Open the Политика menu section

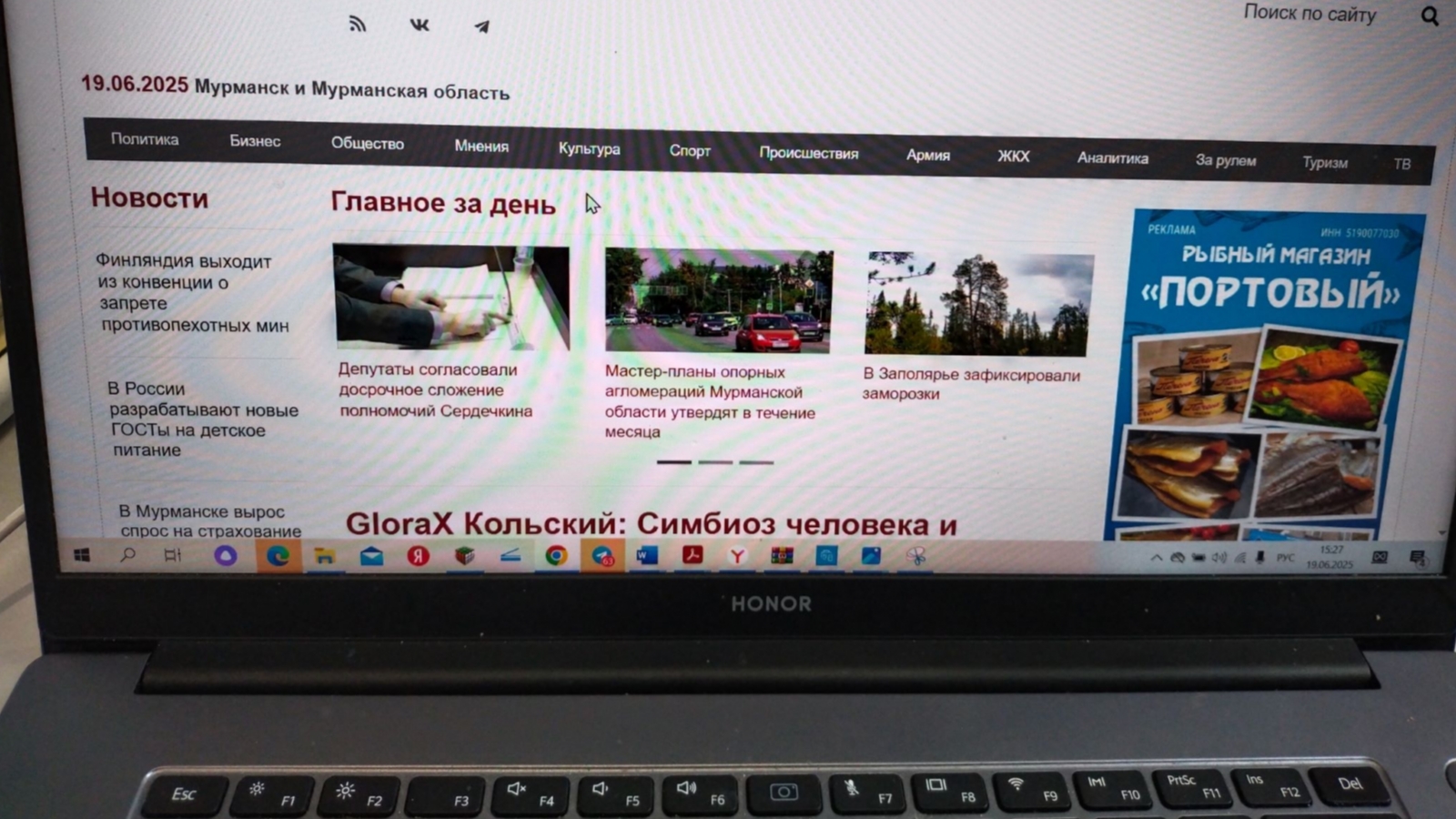tap(145, 139)
